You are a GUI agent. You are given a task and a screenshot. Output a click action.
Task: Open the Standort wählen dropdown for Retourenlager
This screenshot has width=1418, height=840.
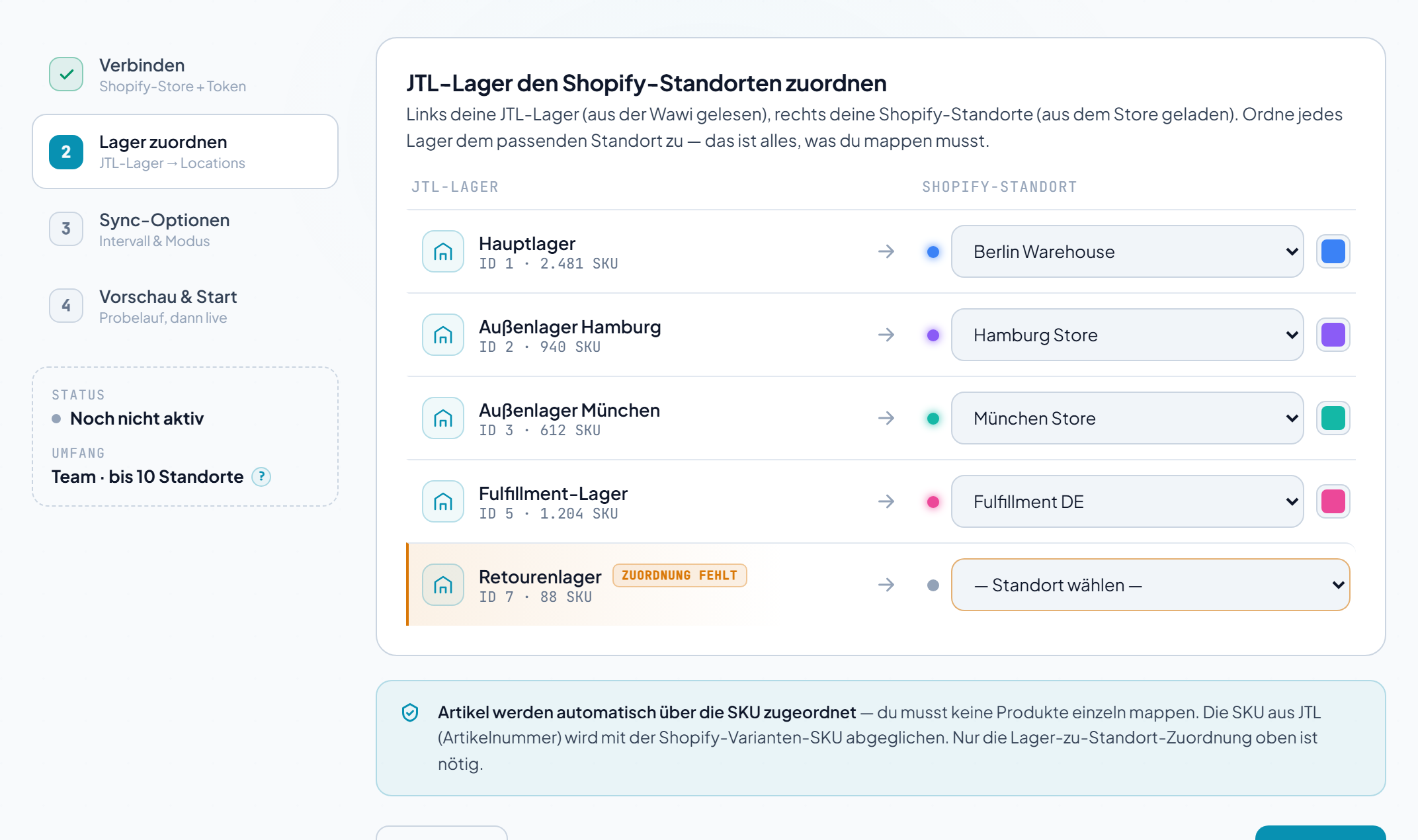click(1150, 585)
